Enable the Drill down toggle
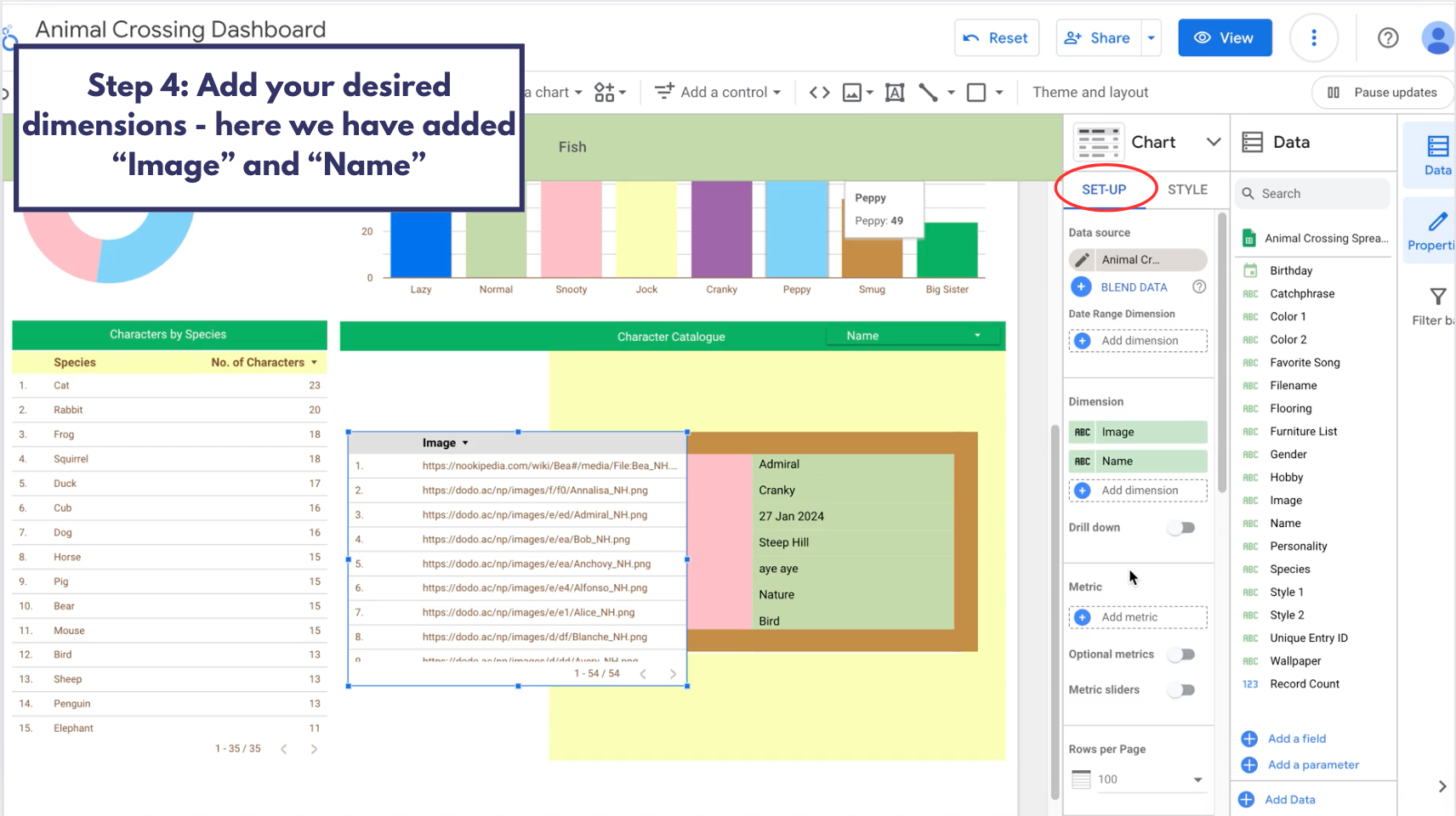Viewport: 1456px width, 816px height. pos(1181,528)
